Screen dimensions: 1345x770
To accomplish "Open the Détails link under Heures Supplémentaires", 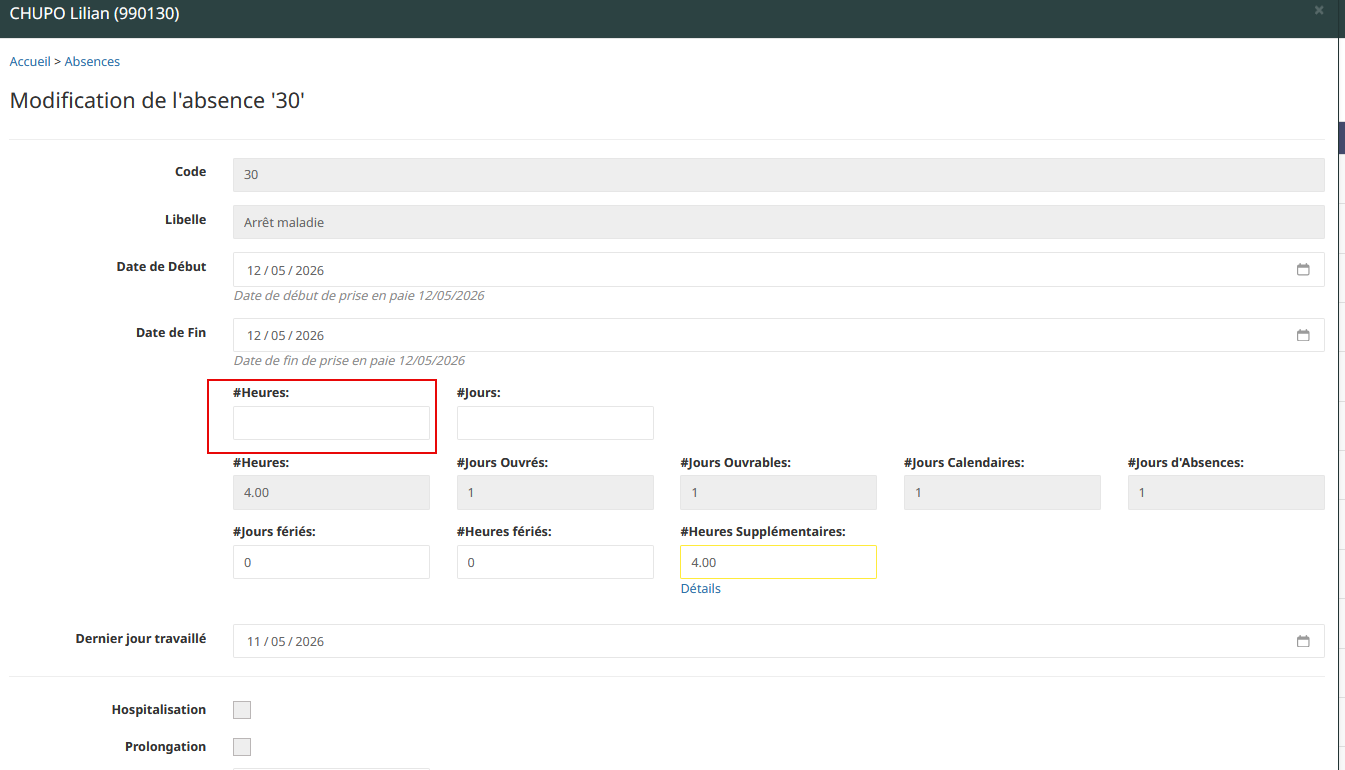I will [701, 589].
